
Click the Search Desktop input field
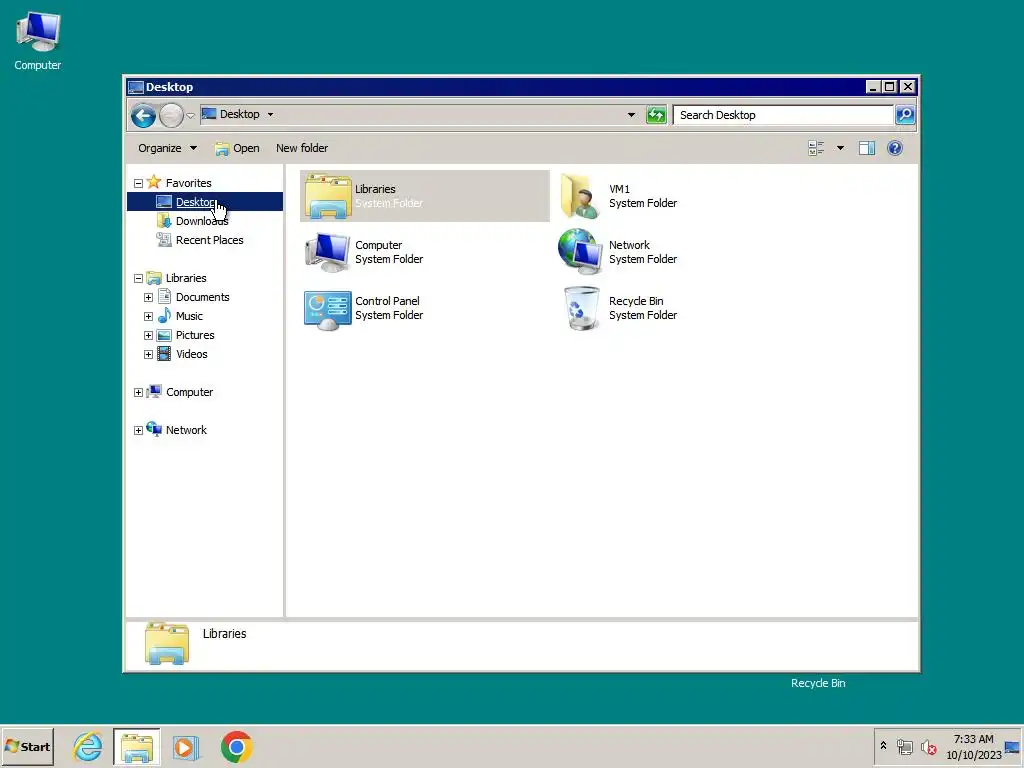tap(783, 115)
